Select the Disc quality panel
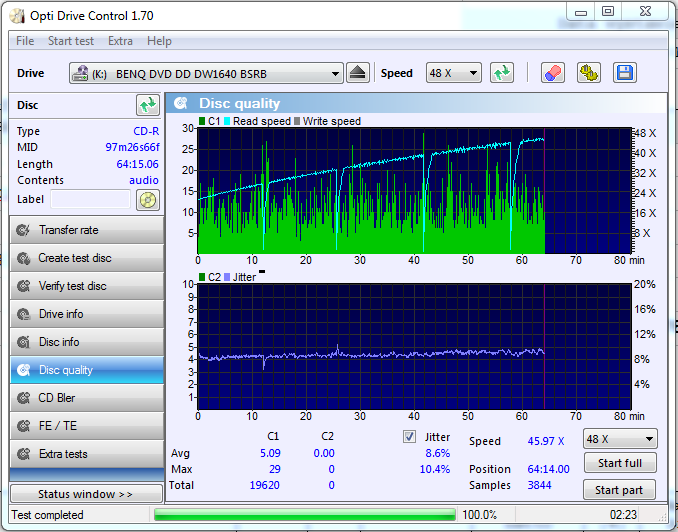This screenshot has width=678, height=532. (87, 370)
